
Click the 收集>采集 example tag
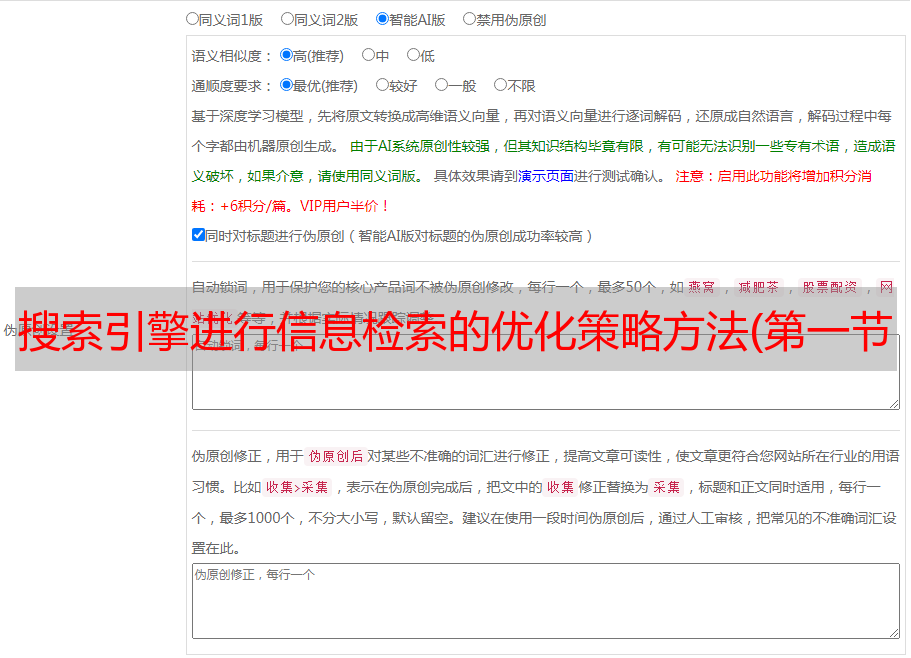(297, 487)
